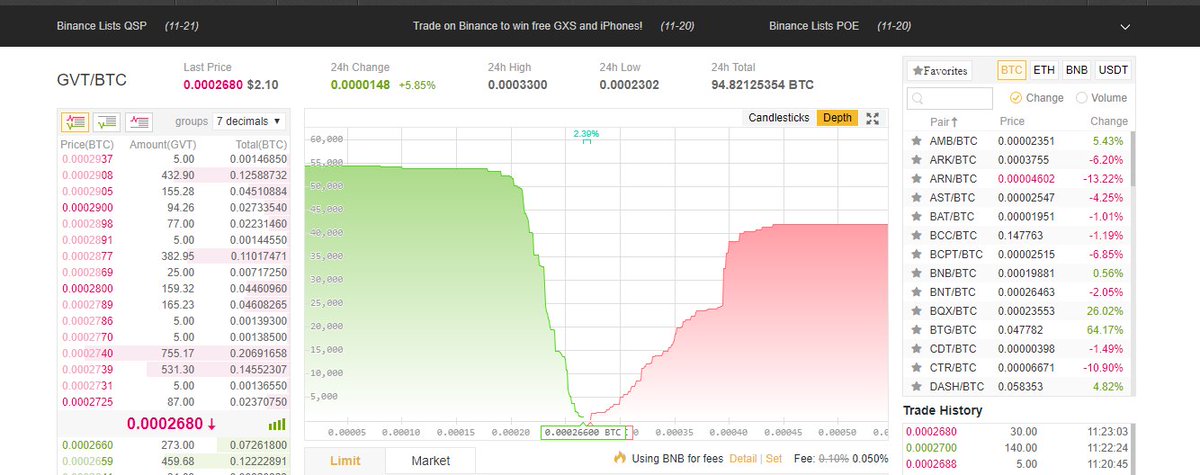This screenshot has width=1200, height=475.
Task: Star the CDT/BTC pair
Action: [x=916, y=348]
